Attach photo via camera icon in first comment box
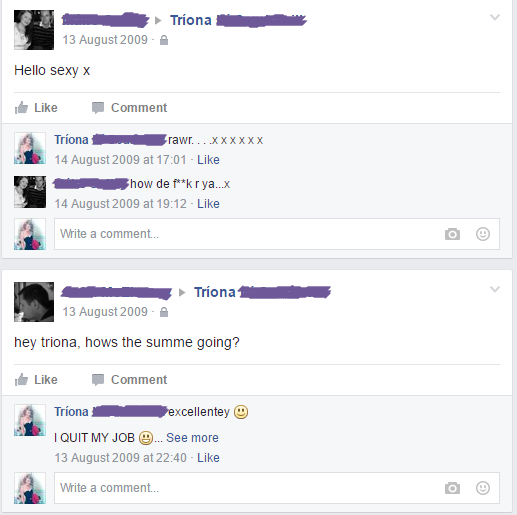Image resolution: width=517 pixels, height=515 pixels. tap(452, 234)
